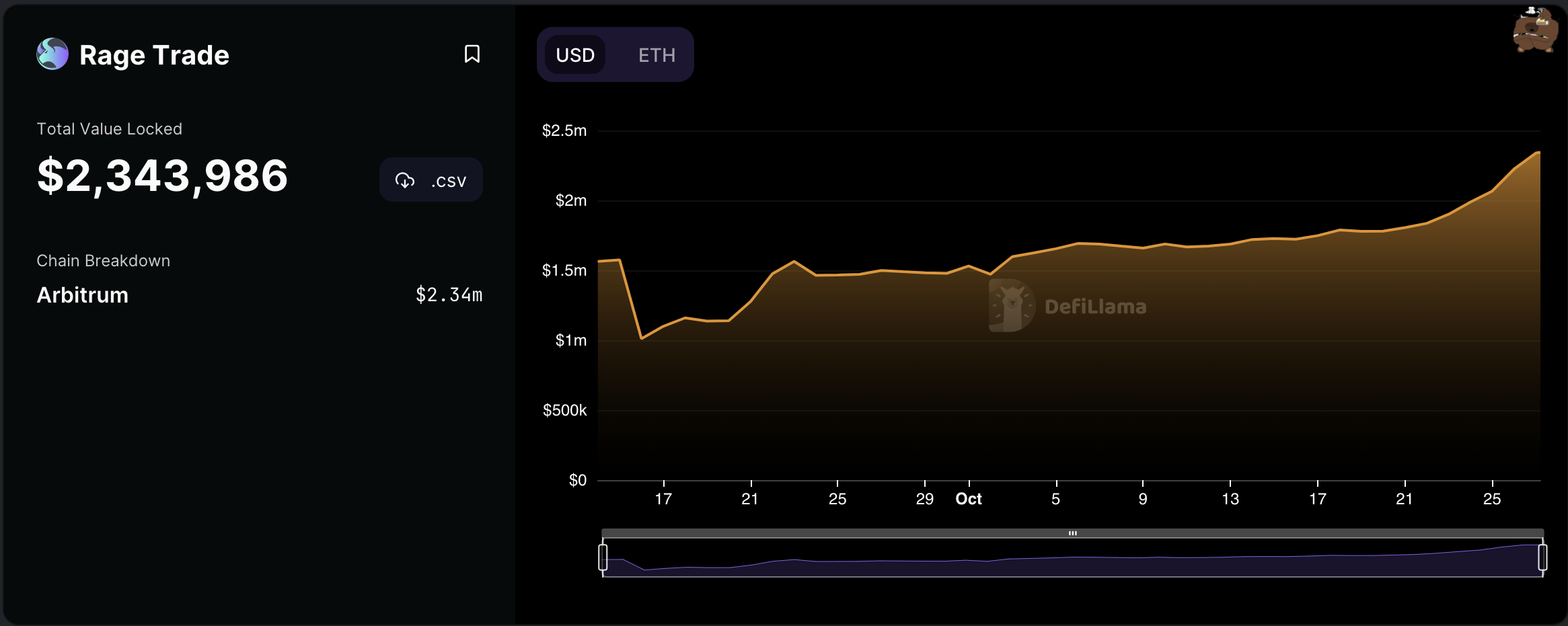Viewport: 1568px width, 626px height.
Task: Click the Rage Trade title text
Action: coord(154,55)
